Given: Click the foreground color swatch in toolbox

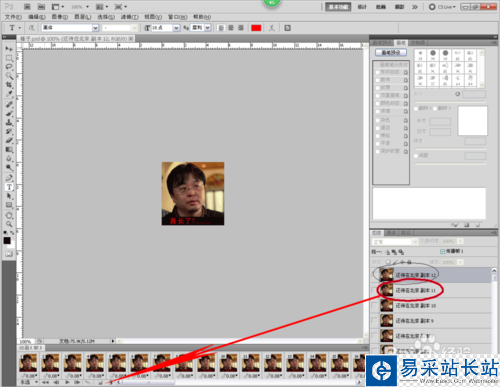Looking at the screenshot, I should (7, 241).
